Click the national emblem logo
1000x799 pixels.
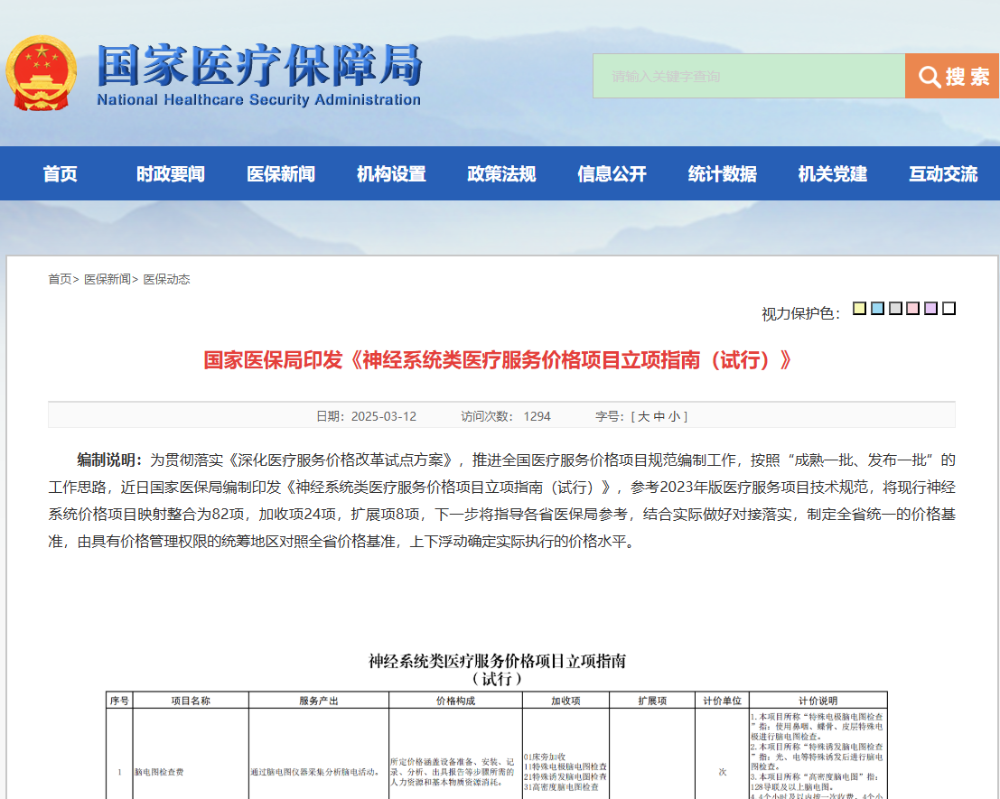coord(41,74)
